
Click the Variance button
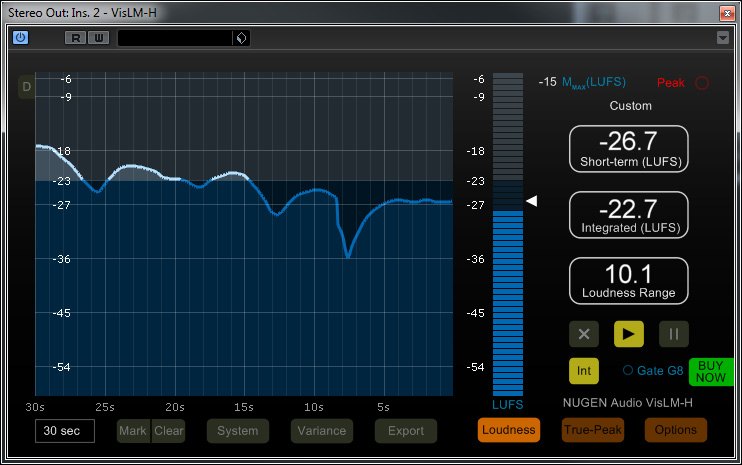(x=322, y=431)
